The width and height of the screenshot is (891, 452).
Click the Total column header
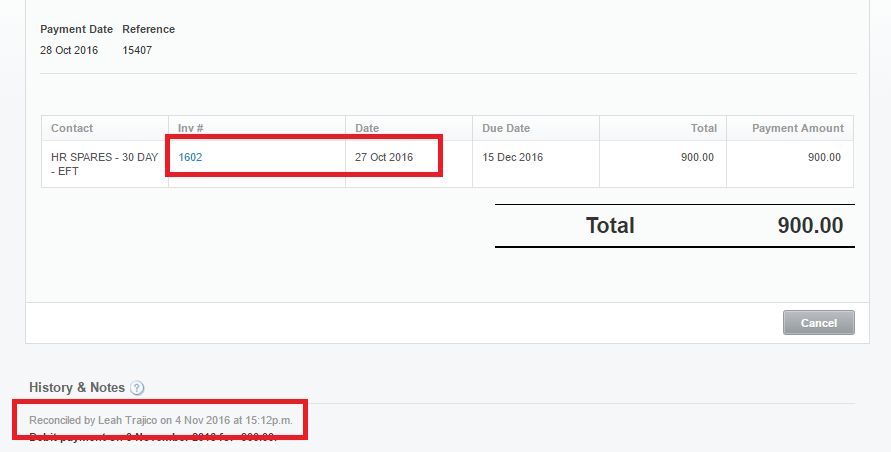tap(704, 128)
